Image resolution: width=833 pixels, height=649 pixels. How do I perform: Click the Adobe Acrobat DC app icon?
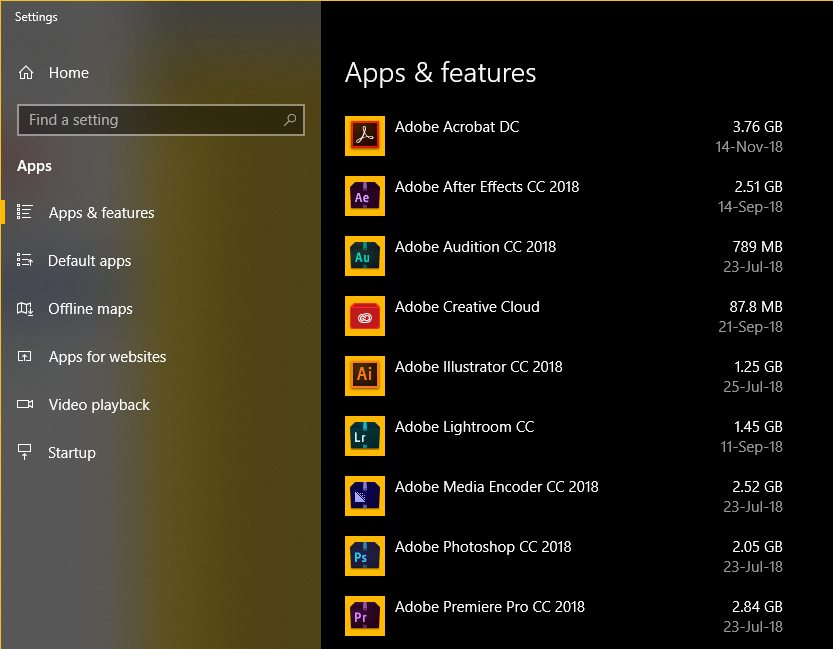click(364, 136)
